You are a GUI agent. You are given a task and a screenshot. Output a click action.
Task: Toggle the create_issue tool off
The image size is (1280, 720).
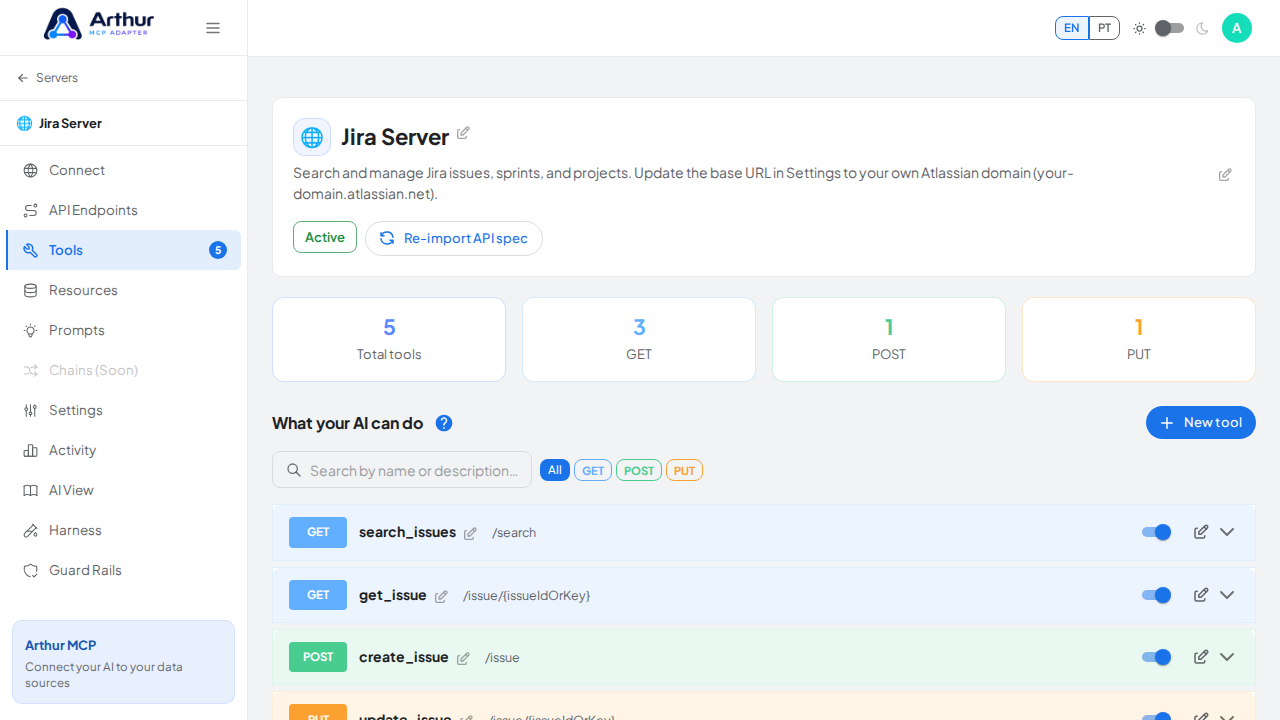1157,657
